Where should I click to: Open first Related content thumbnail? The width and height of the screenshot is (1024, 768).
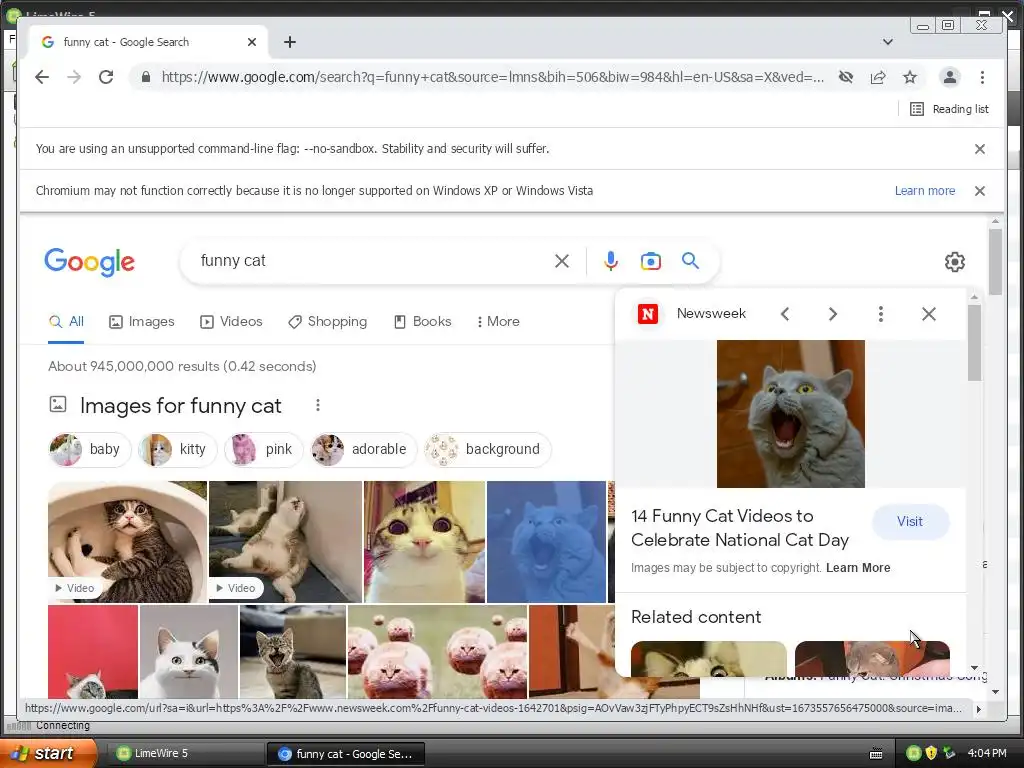pos(709,658)
